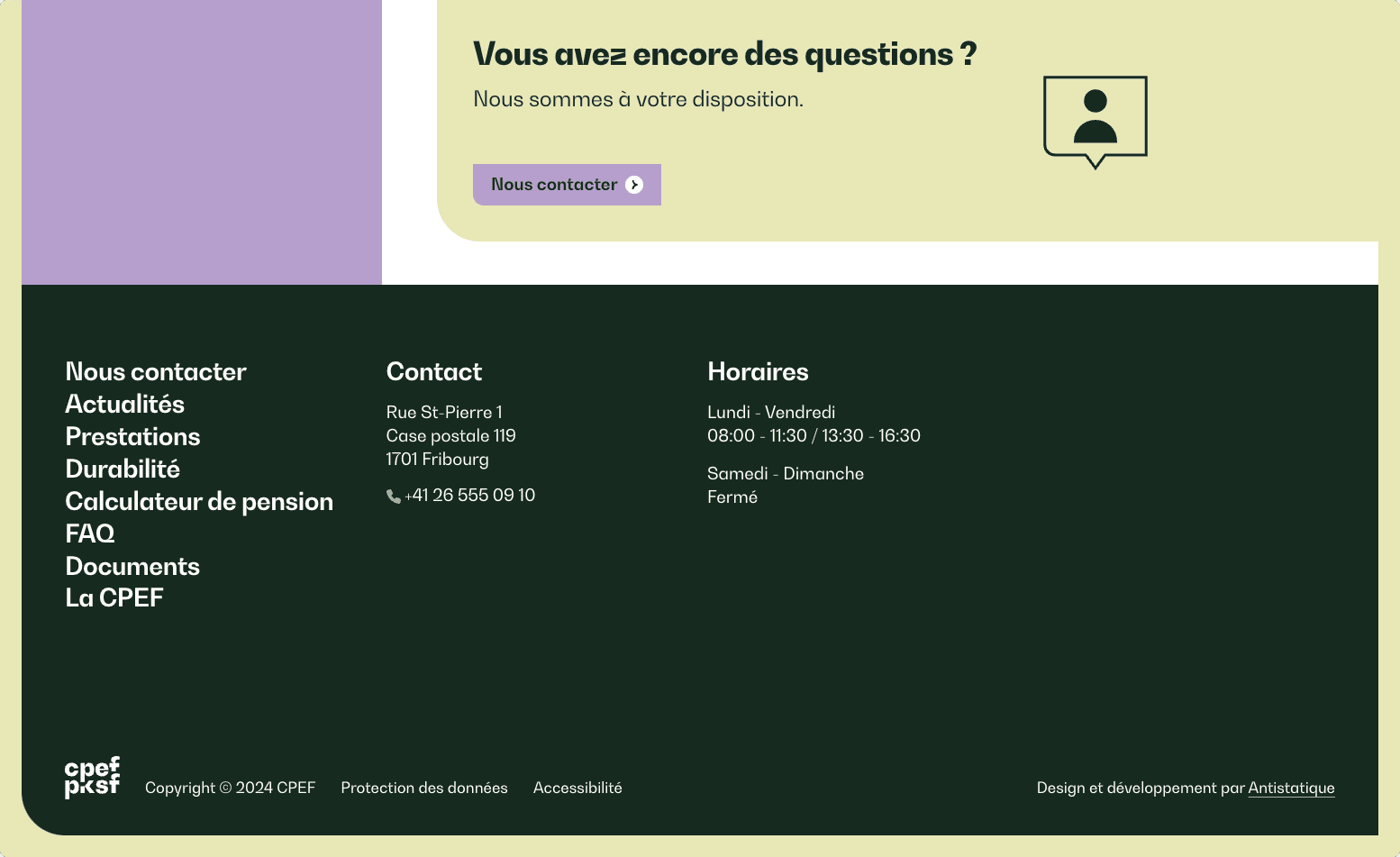
Task: Go to Prestations footer link
Action: coord(133,436)
